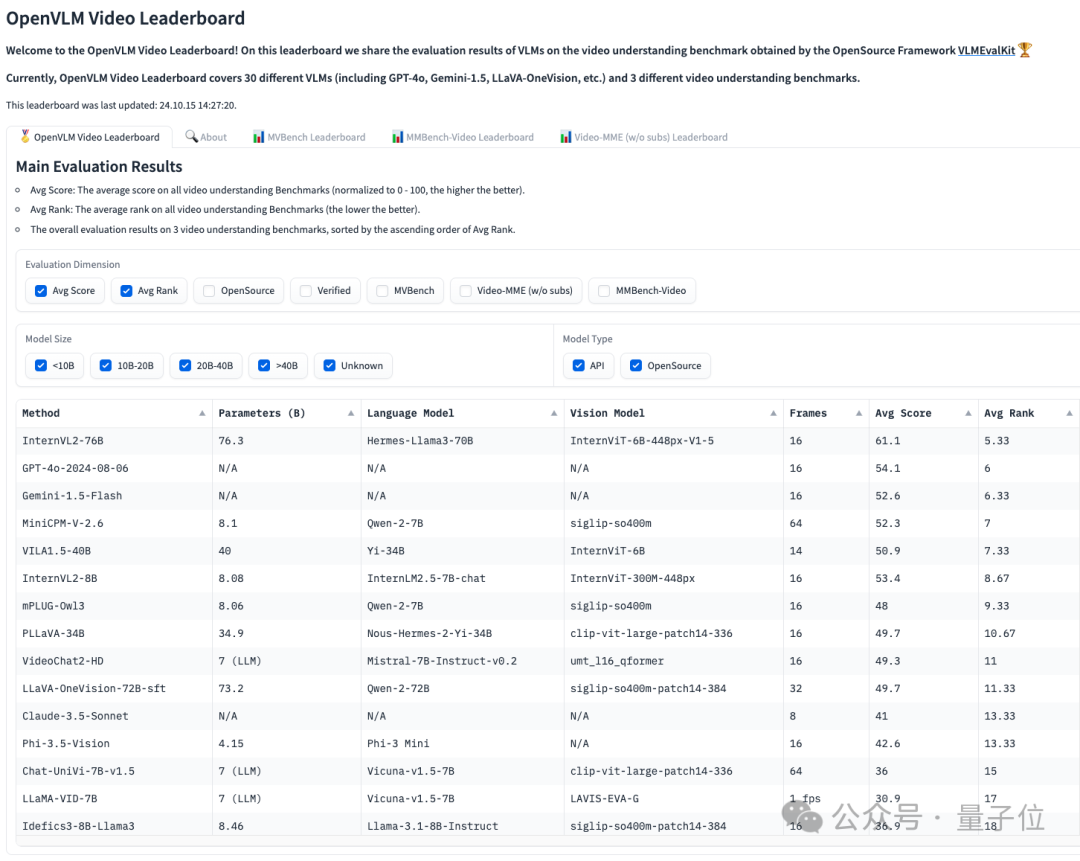
Task: Click the chart icon beside MMBench-Video Leaderboard
Action: (x=397, y=137)
